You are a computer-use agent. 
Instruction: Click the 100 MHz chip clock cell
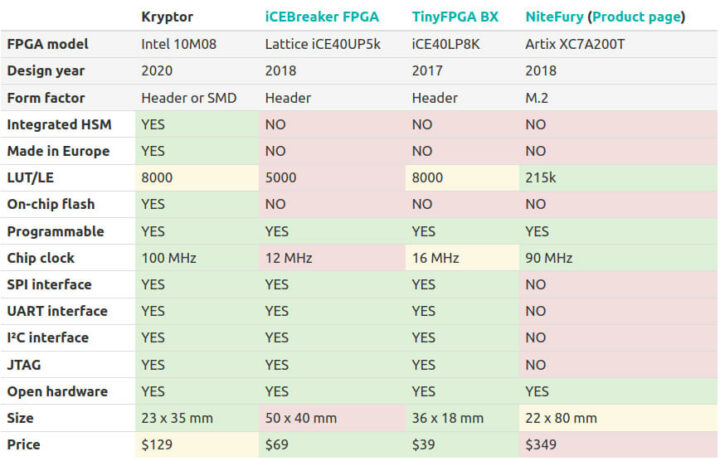(x=197, y=258)
